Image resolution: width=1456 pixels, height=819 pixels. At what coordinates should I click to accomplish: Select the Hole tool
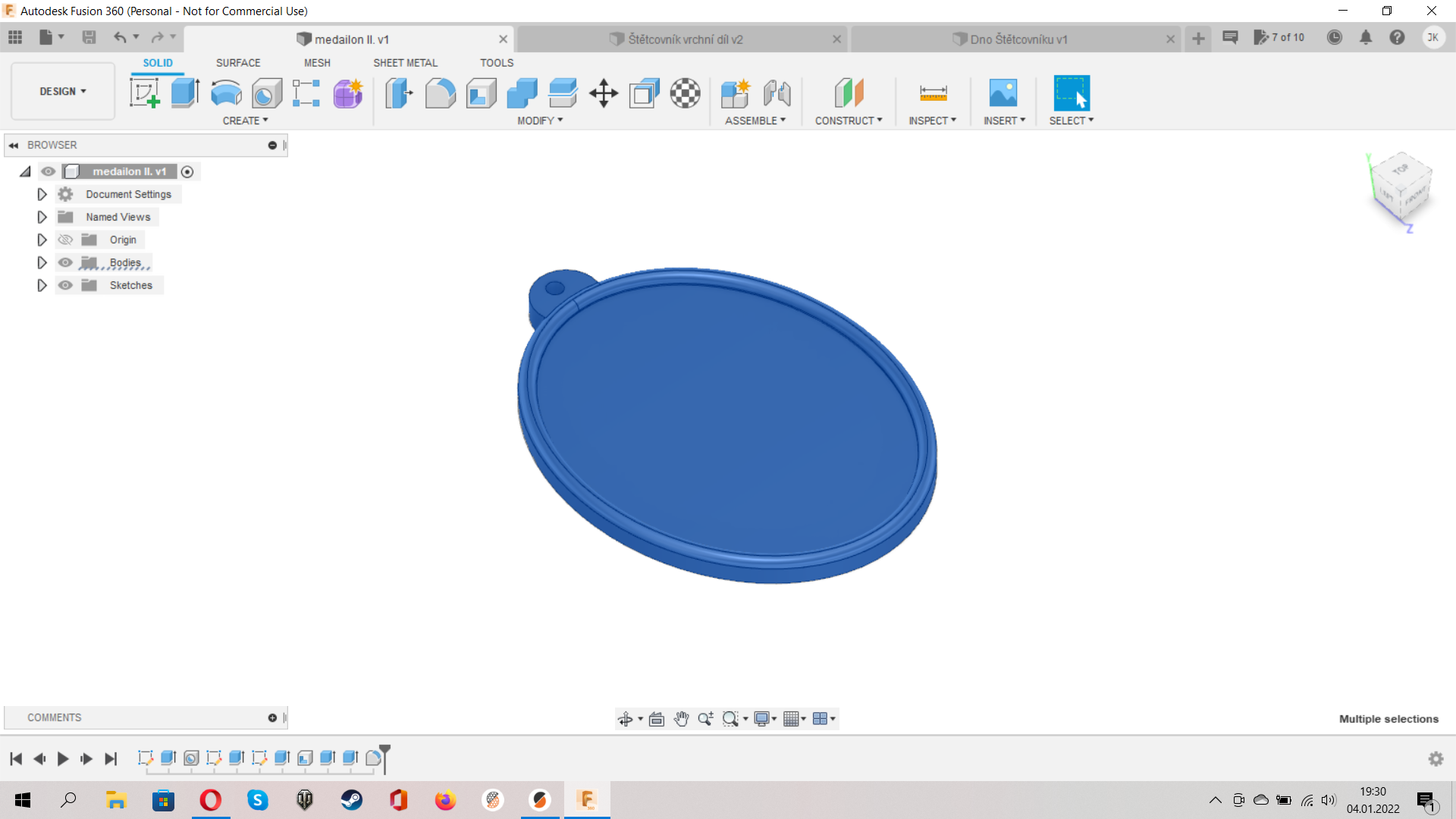click(x=267, y=93)
